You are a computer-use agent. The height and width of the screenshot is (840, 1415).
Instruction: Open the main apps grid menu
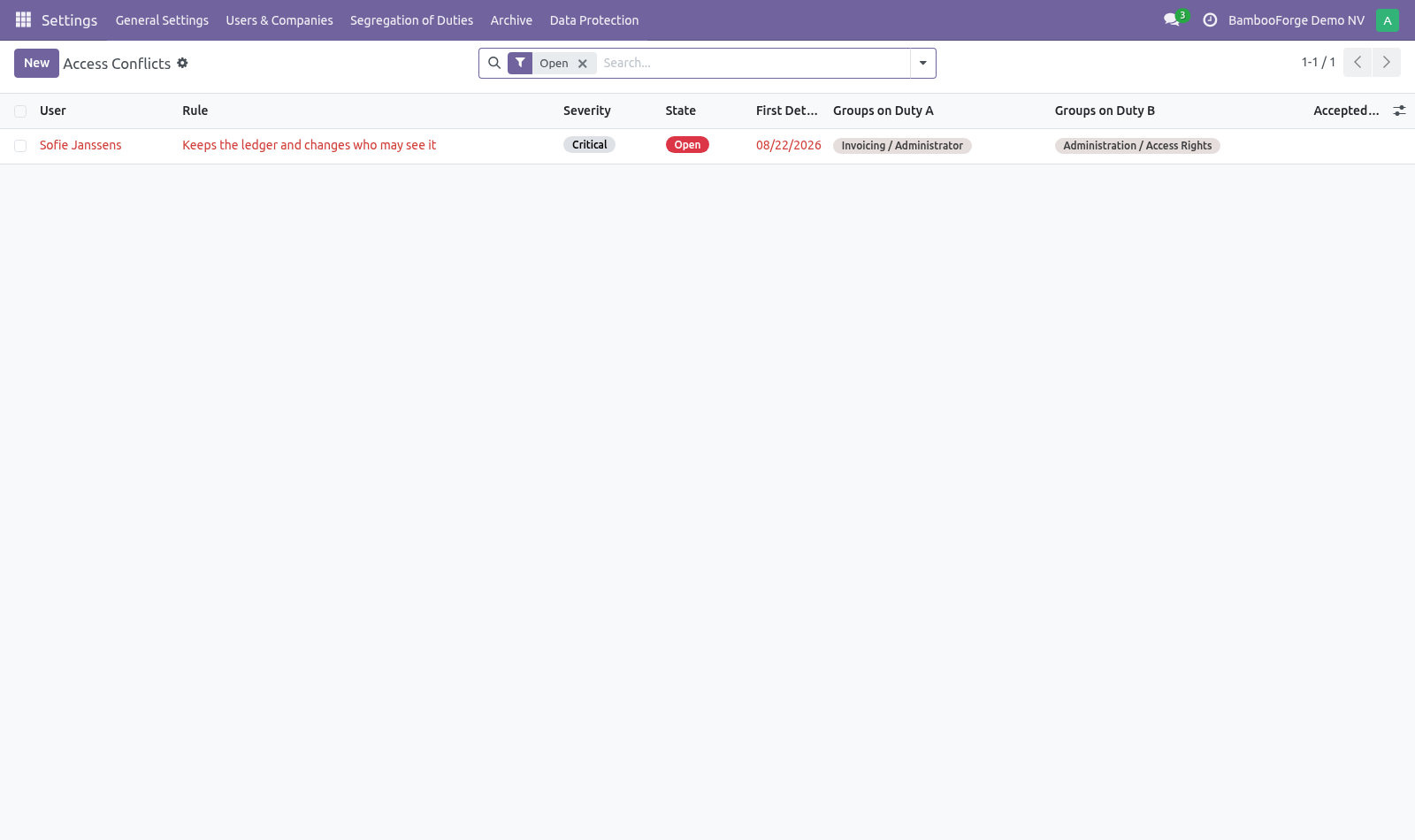[x=23, y=19]
